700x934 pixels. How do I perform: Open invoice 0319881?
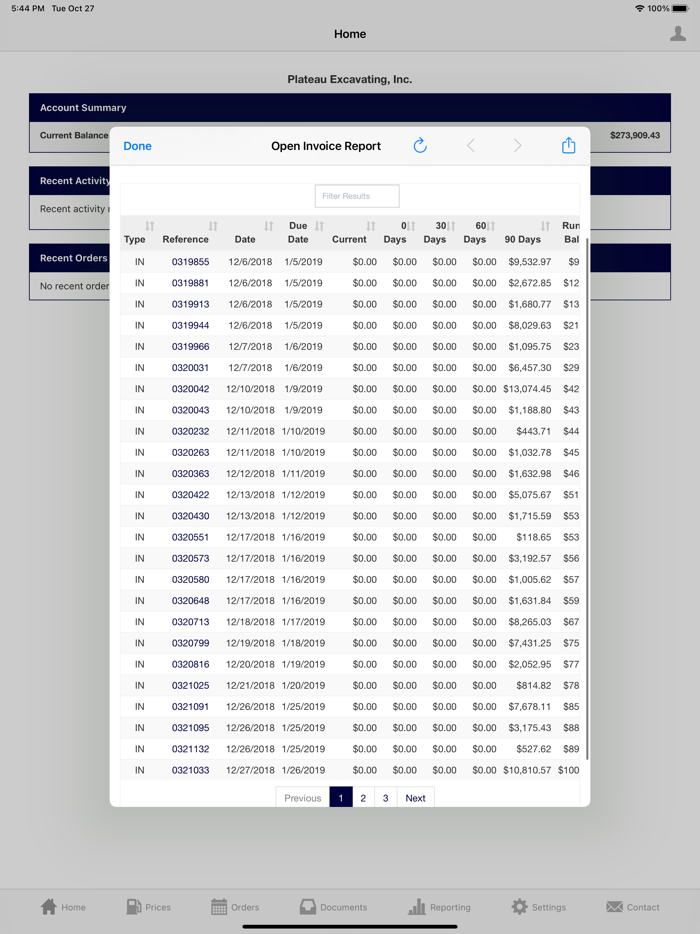[191, 283]
